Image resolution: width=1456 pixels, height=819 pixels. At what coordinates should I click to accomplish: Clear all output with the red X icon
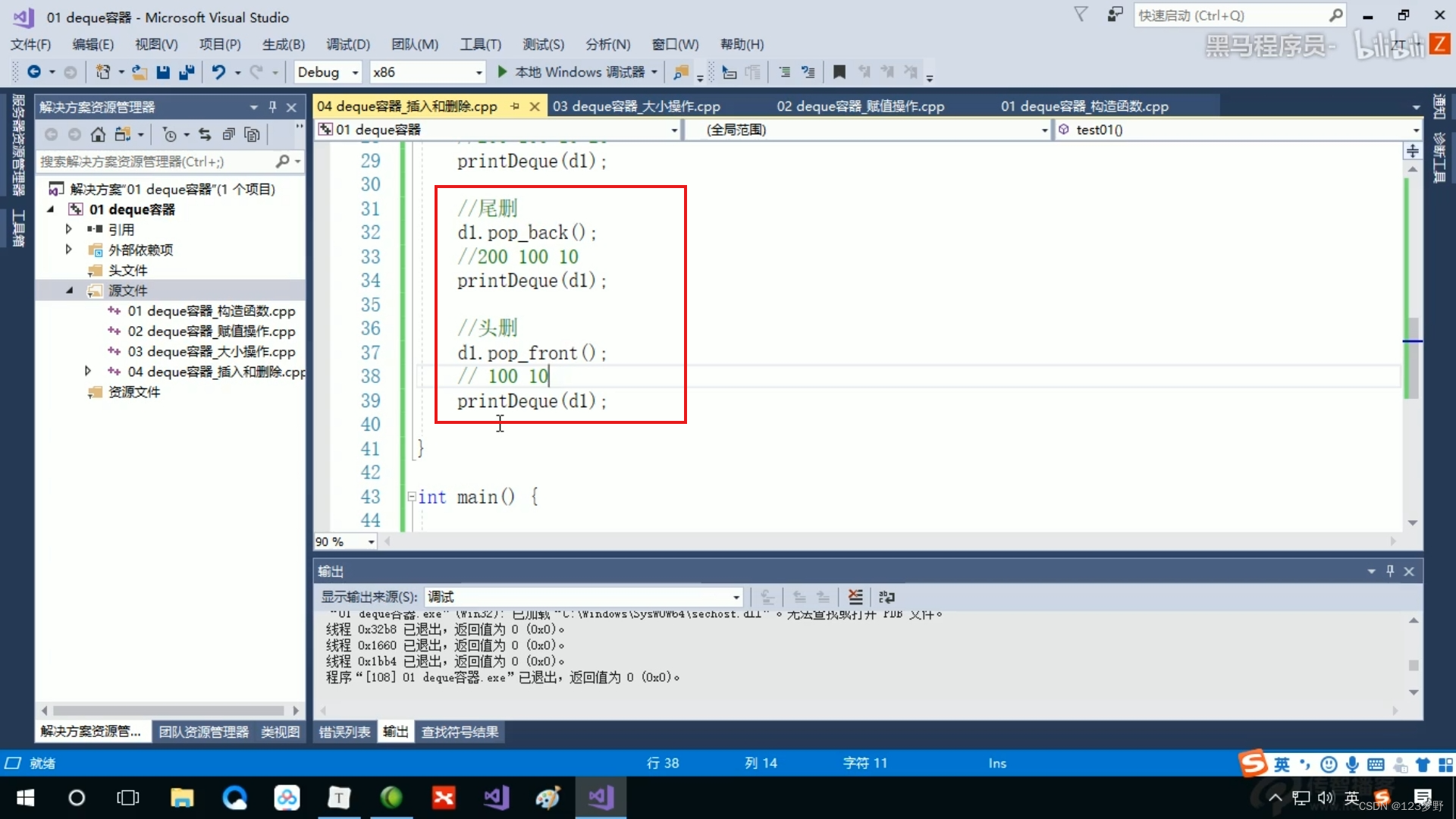click(x=855, y=597)
